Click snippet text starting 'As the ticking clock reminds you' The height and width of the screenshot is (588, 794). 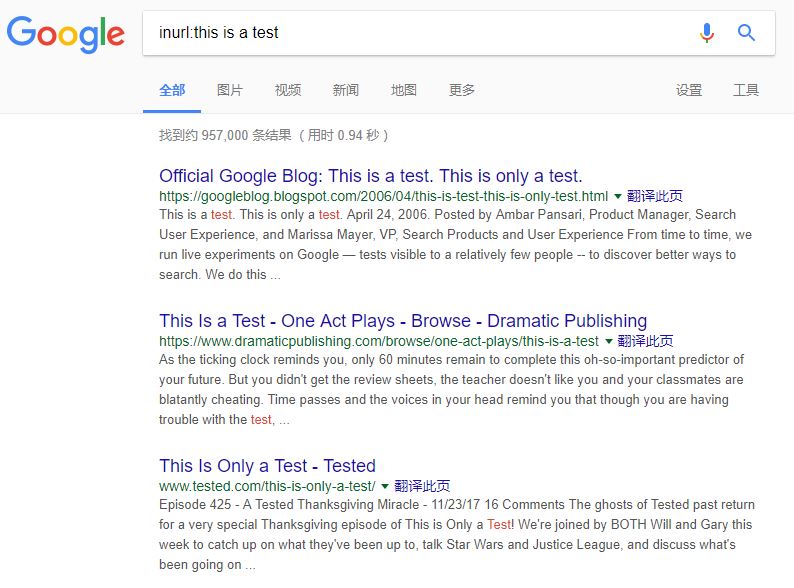point(451,389)
